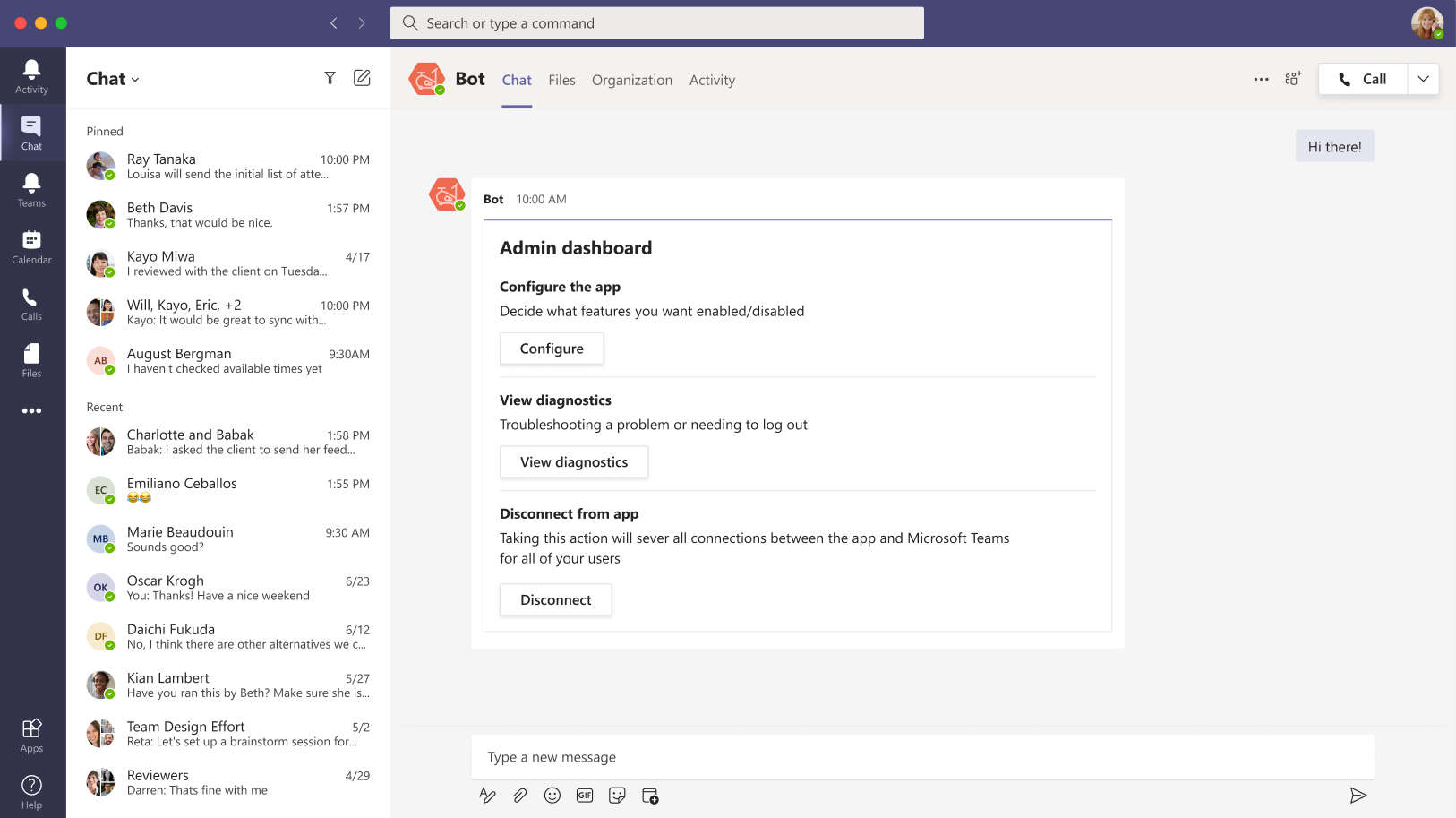
Task: Open the Apps store in the sidebar
Action: (x=31, y=735)
